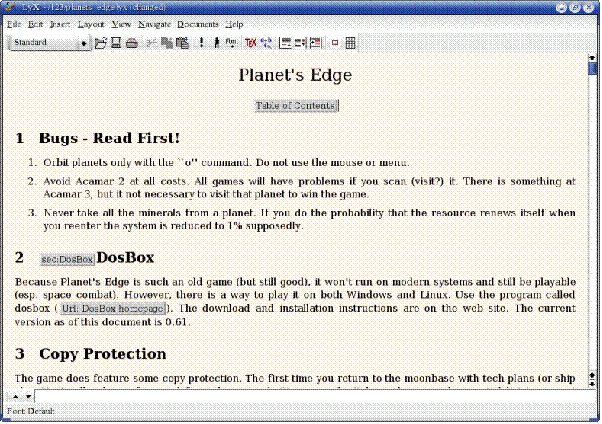Click paragraph starting Because Planet's Edge
Viewport: 602px width, 424px height.
coord(295,302)
